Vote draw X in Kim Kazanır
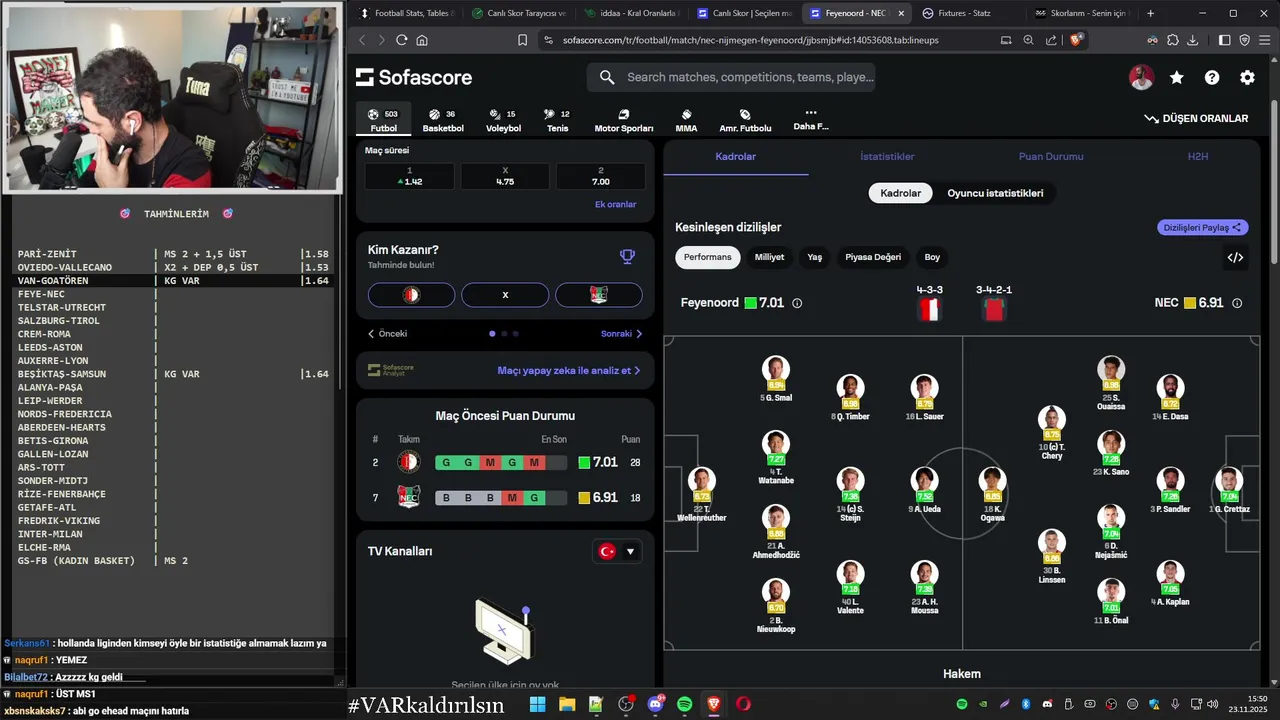Screen dimensions: 1280x720 [505, 295]
